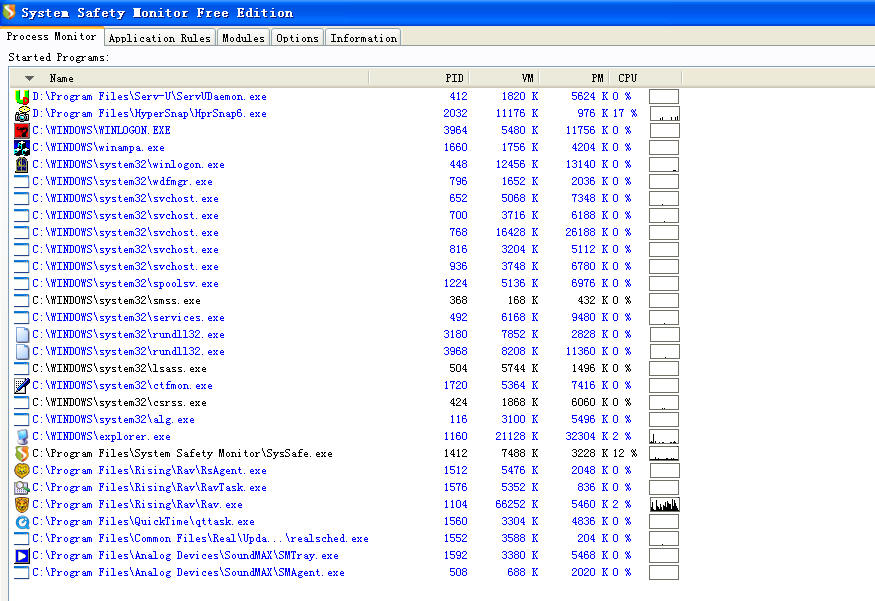Sort the list by Name column header
This screenshot has height=601, width=875.
point(200,78)
